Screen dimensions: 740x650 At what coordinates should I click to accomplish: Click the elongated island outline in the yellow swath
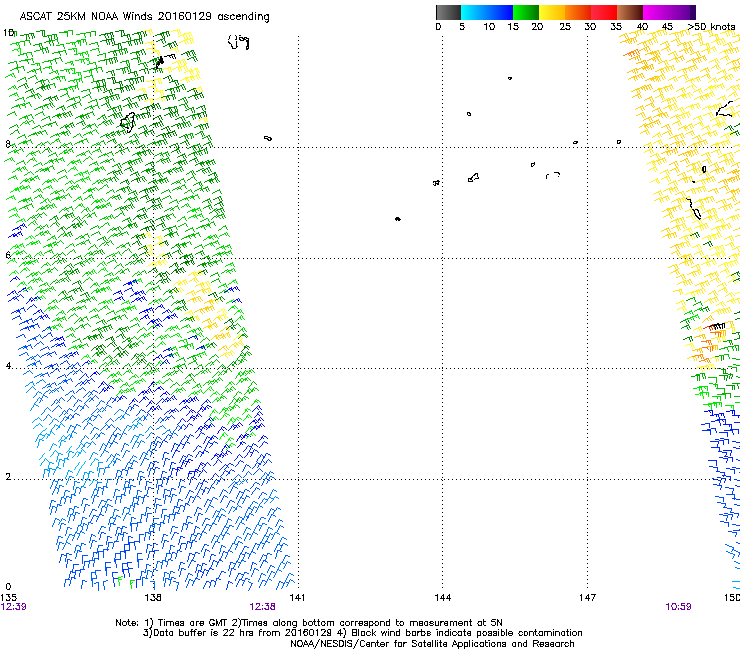pyautogui.click(x=694, y=209)
